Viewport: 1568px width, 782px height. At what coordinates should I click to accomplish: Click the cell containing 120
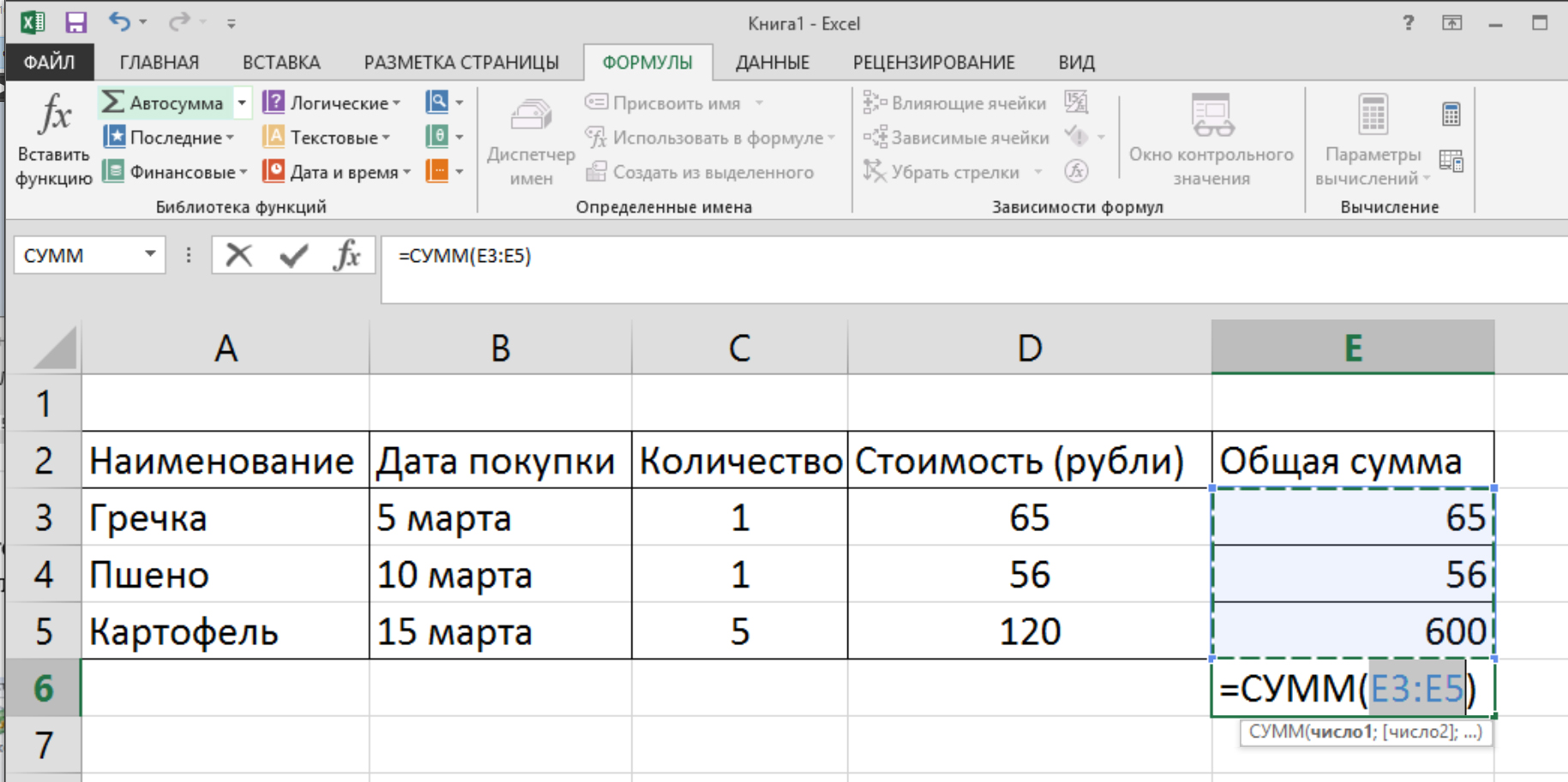pos(1029,631)
